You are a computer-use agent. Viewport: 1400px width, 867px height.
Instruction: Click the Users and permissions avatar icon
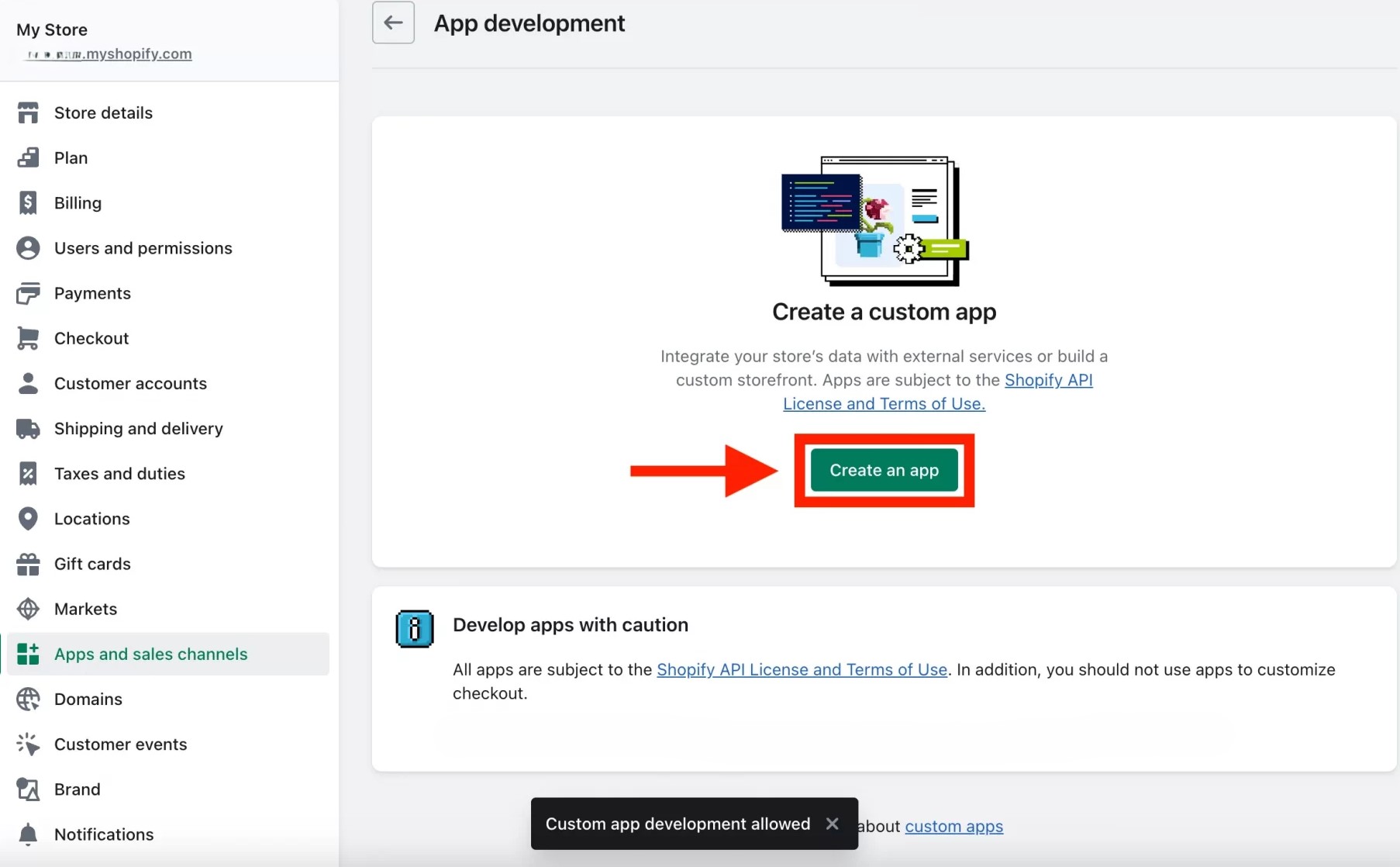tap(28, 248)
